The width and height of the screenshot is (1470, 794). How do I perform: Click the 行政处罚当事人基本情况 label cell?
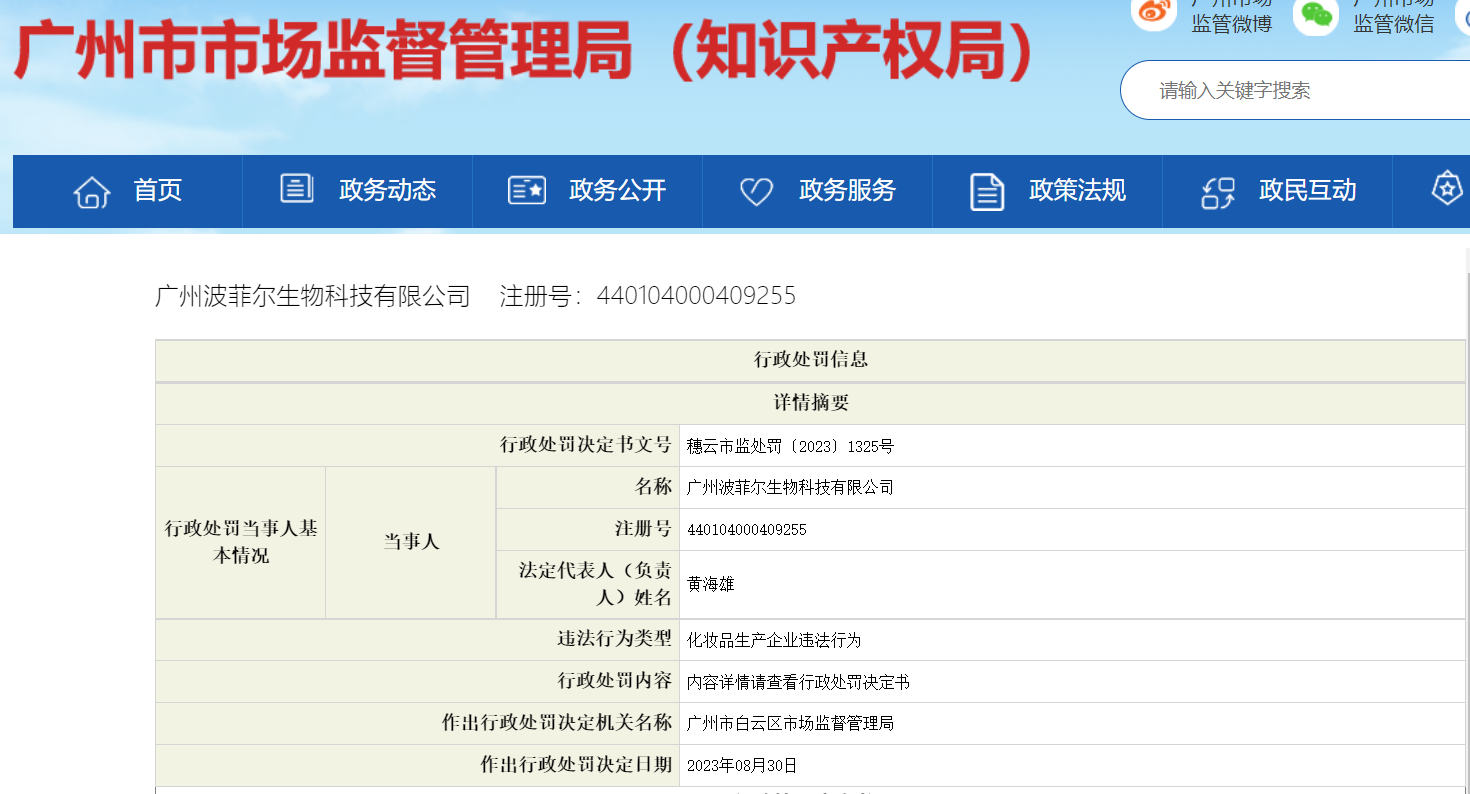[241, 542]
